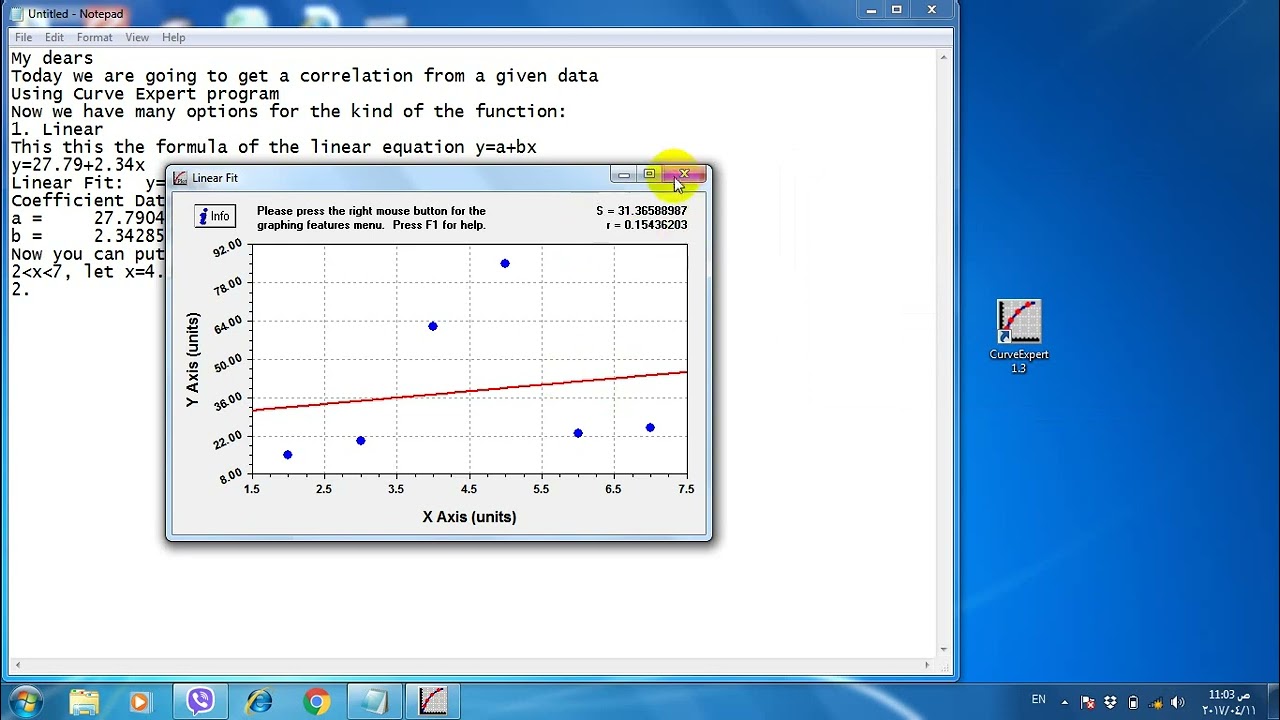Screen dimensions: 1280x720
Task: Click the S = 31.36588987 value
Action: tap(641, 211)
